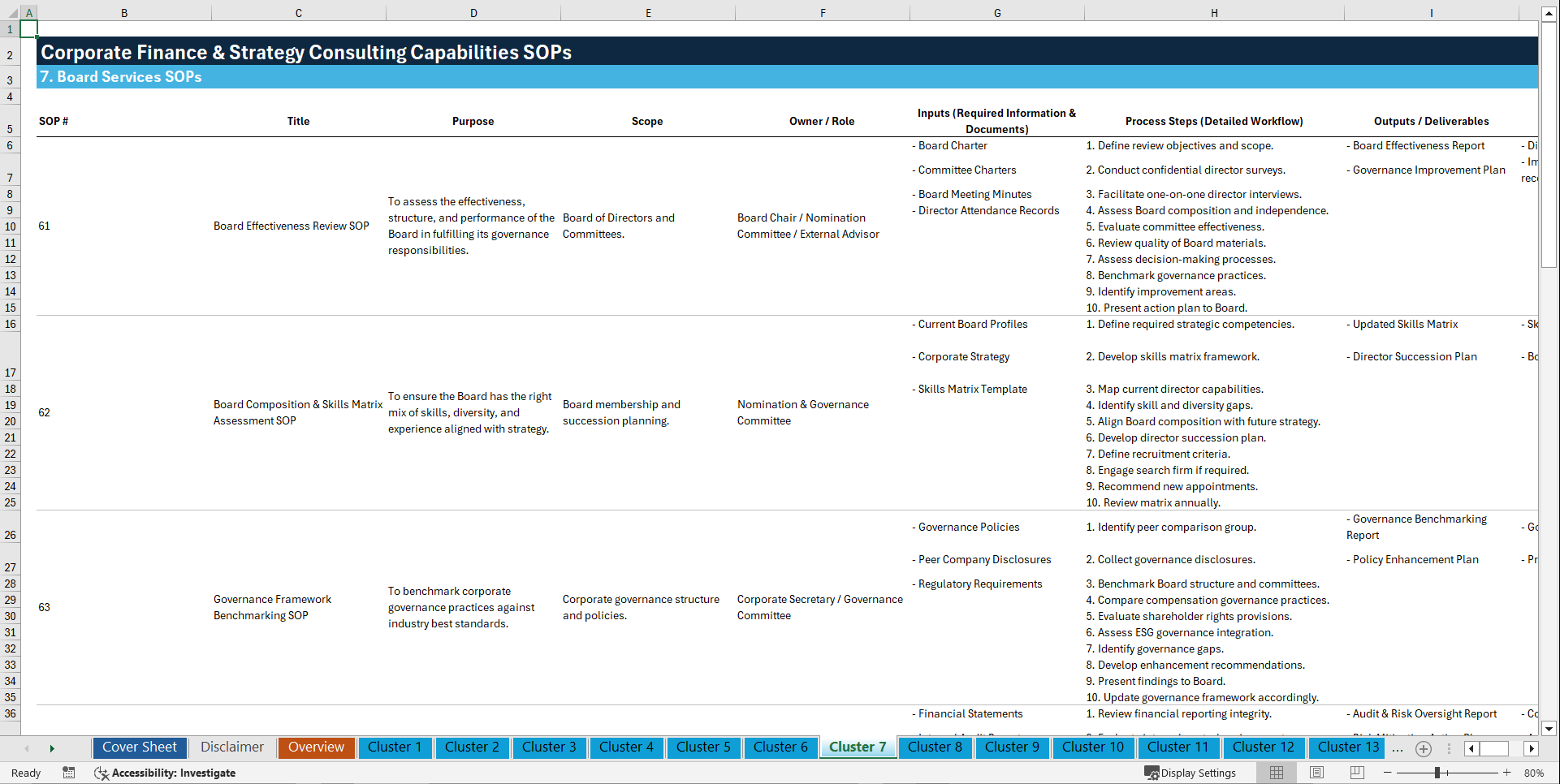
Task: Switch to the Cluster 8 sheet
Action: point(935,747)
